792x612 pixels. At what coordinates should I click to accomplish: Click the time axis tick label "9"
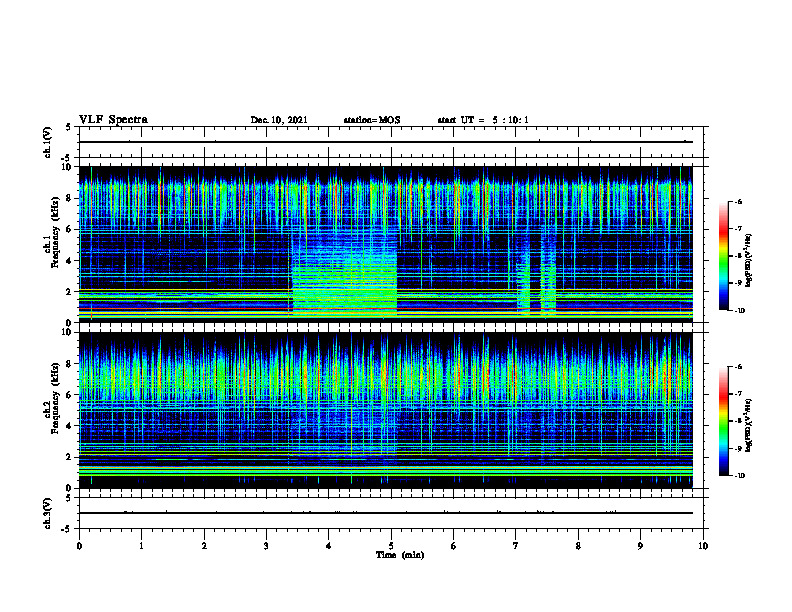coord(640,546)
